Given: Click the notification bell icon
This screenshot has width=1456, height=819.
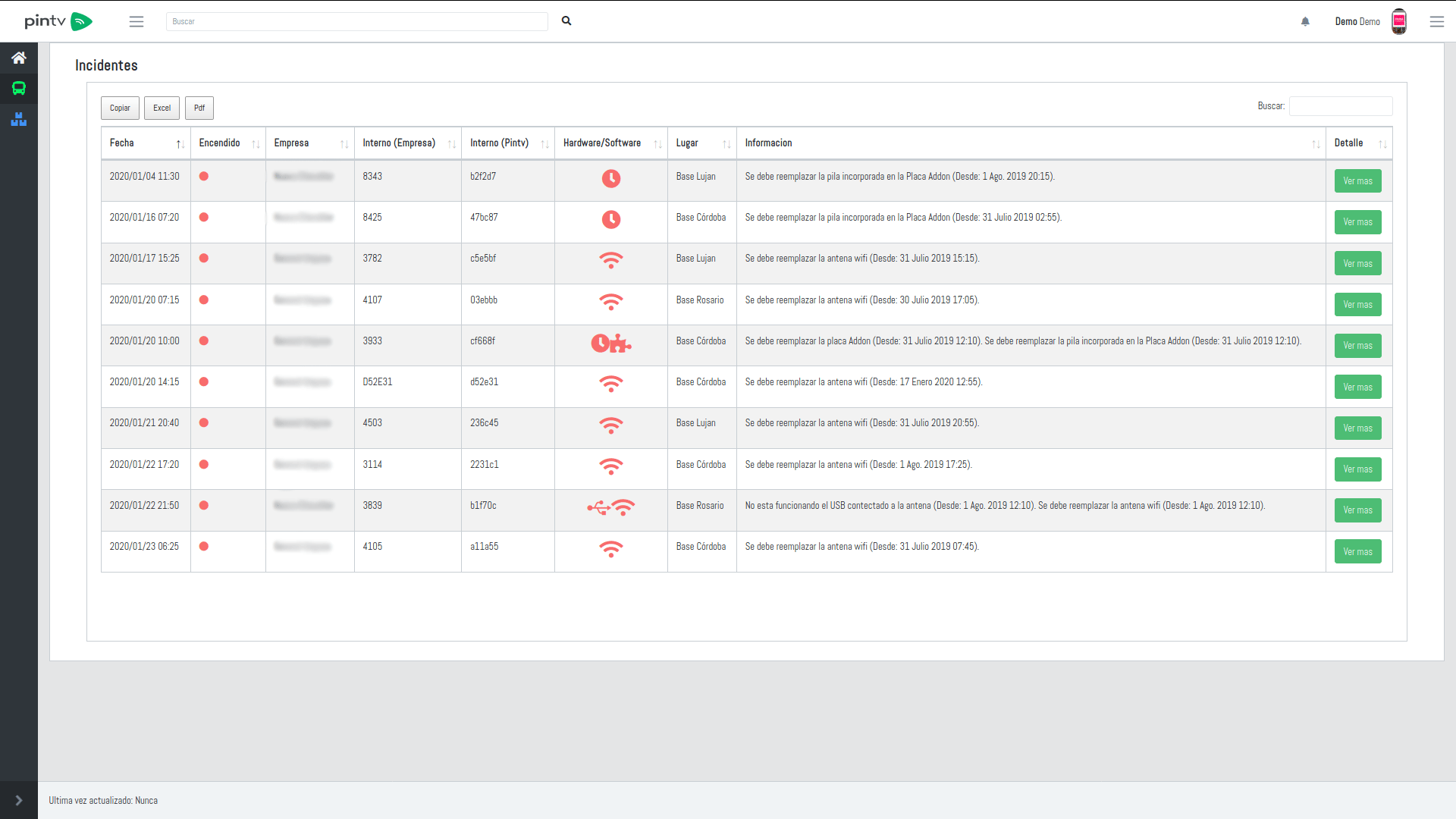Looking at the screenshot, I should click(x=1305, y=21).
